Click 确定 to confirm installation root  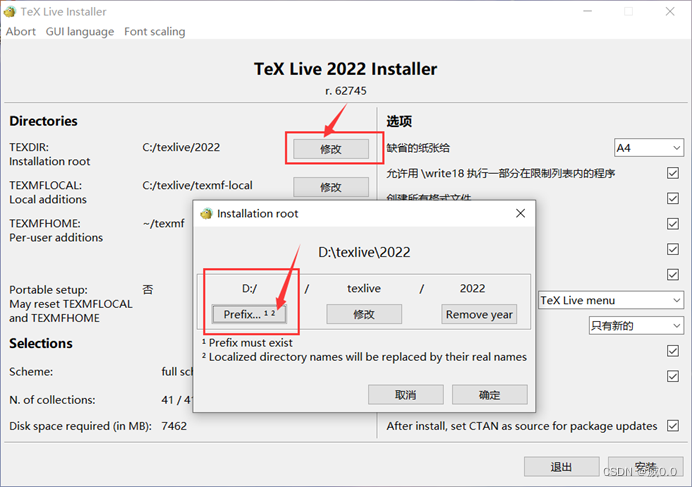[489, 395]
